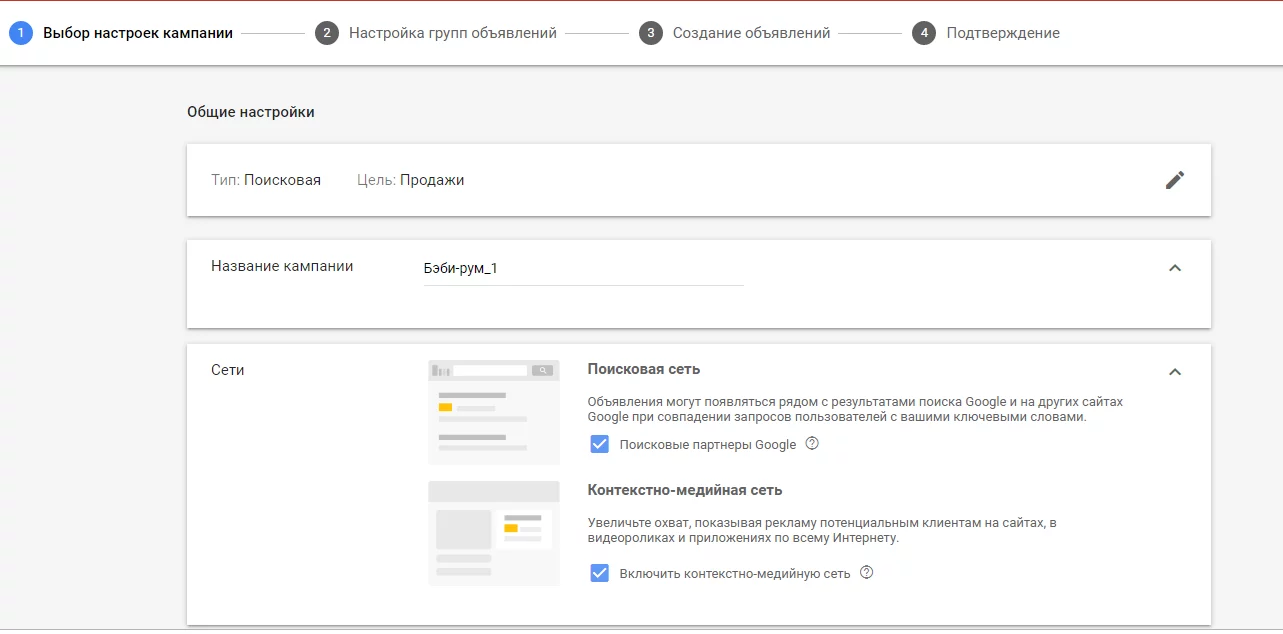Uncheck Включить контекстно-медийную сеть checkbox
The image size is (1283, 634).
coord(600,573)
